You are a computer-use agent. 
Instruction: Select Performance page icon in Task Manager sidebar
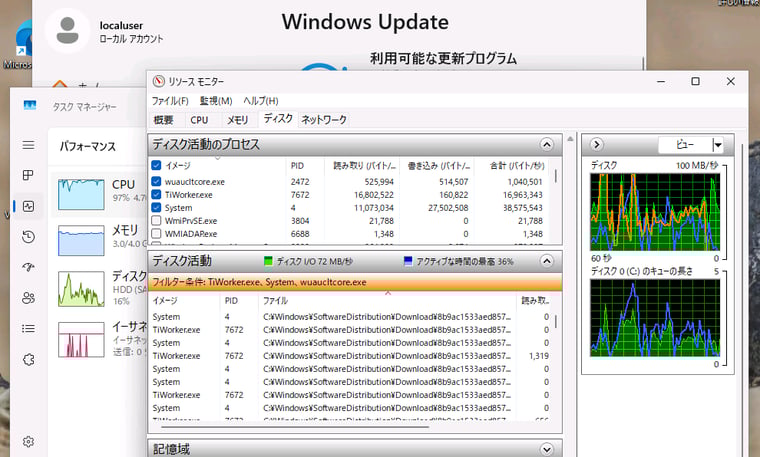pos(28,206)
